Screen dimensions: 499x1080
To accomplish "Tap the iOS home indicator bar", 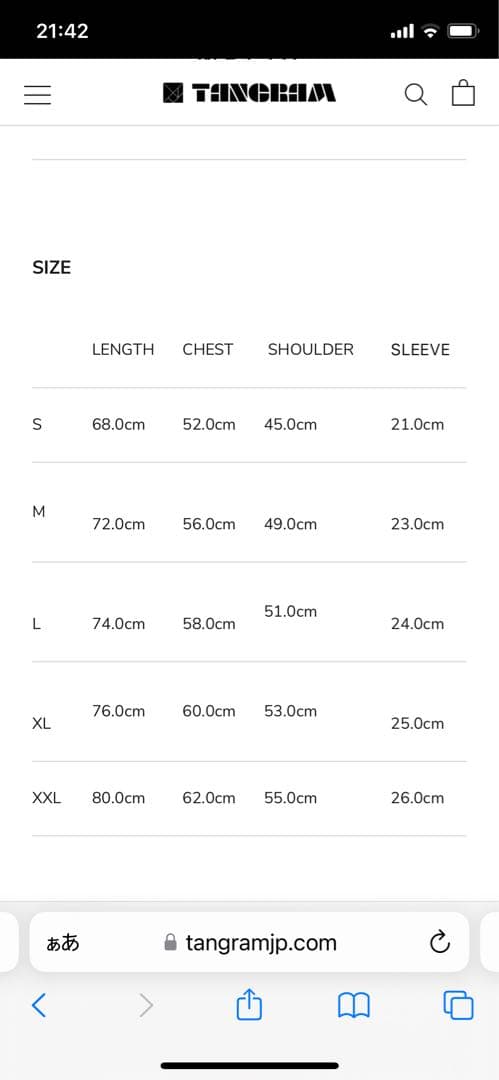I will click(x=250, y=1066).
